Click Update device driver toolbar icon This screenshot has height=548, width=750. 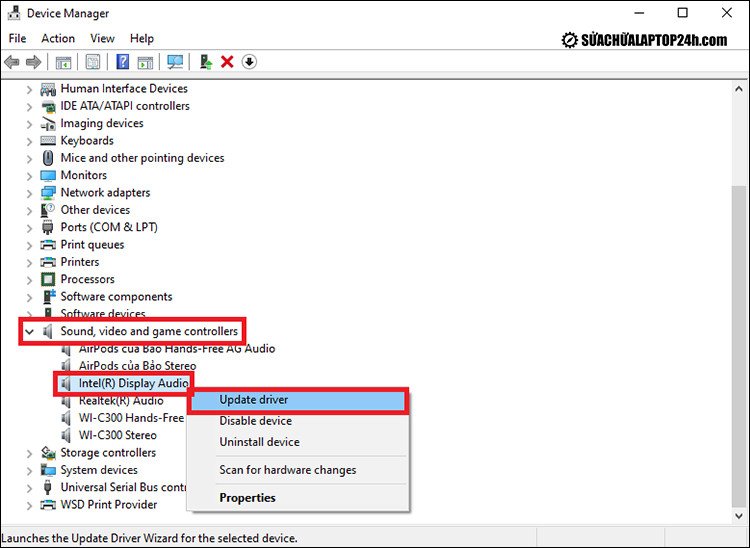pyautogui.click(x=206, y=62)
